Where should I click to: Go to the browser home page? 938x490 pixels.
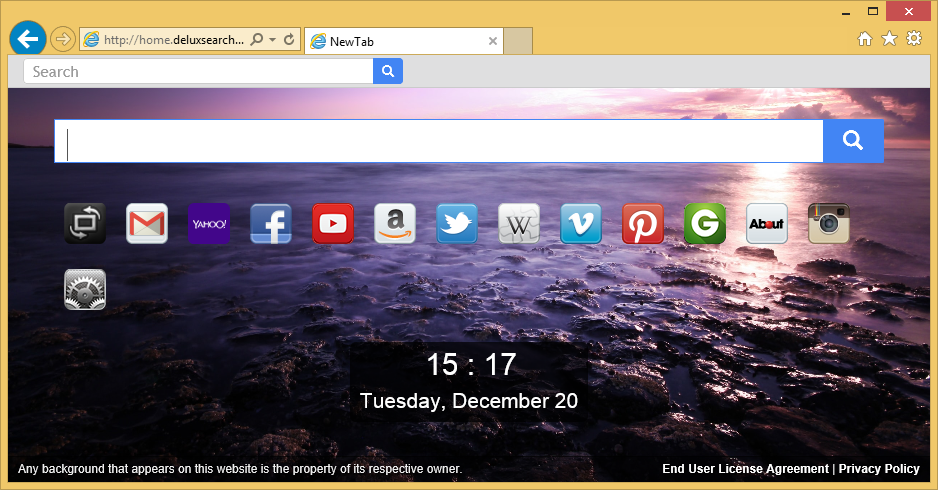point(865,39)
